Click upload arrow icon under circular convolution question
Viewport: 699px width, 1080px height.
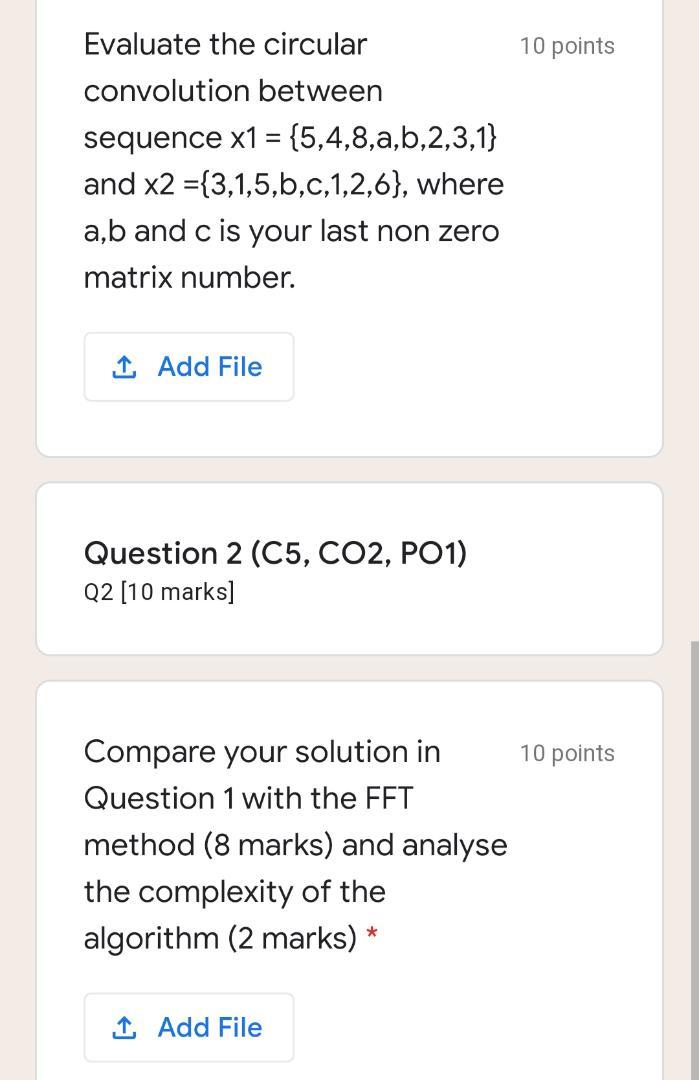point(124,367)
